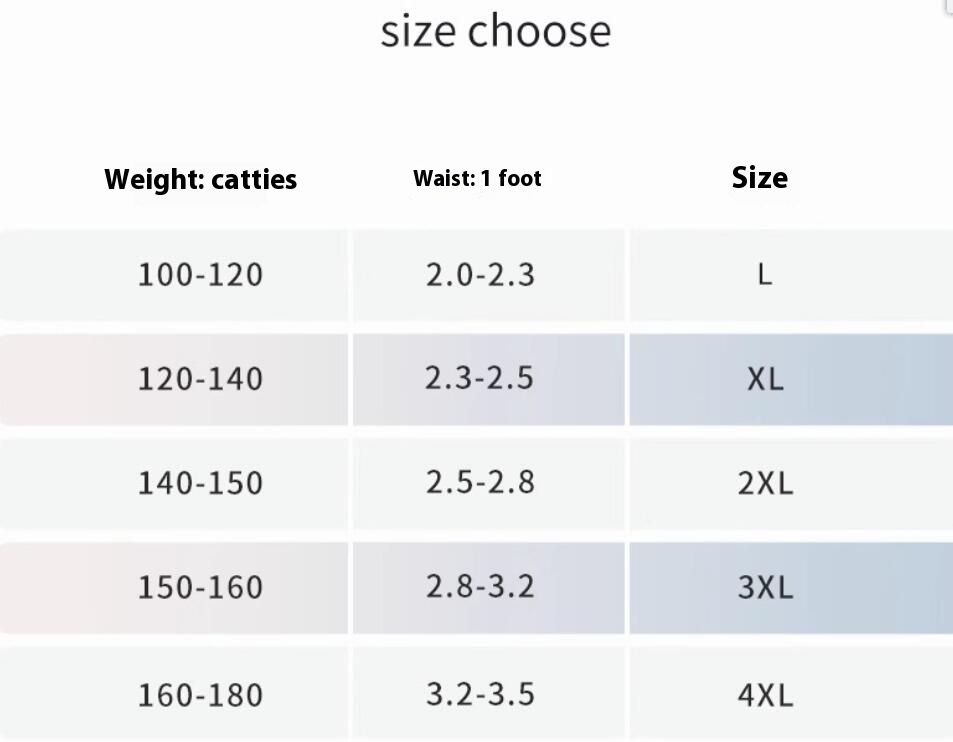Click the bold "Size" column header
Viewport: 953px width, 742px height.
pos(759,178)
